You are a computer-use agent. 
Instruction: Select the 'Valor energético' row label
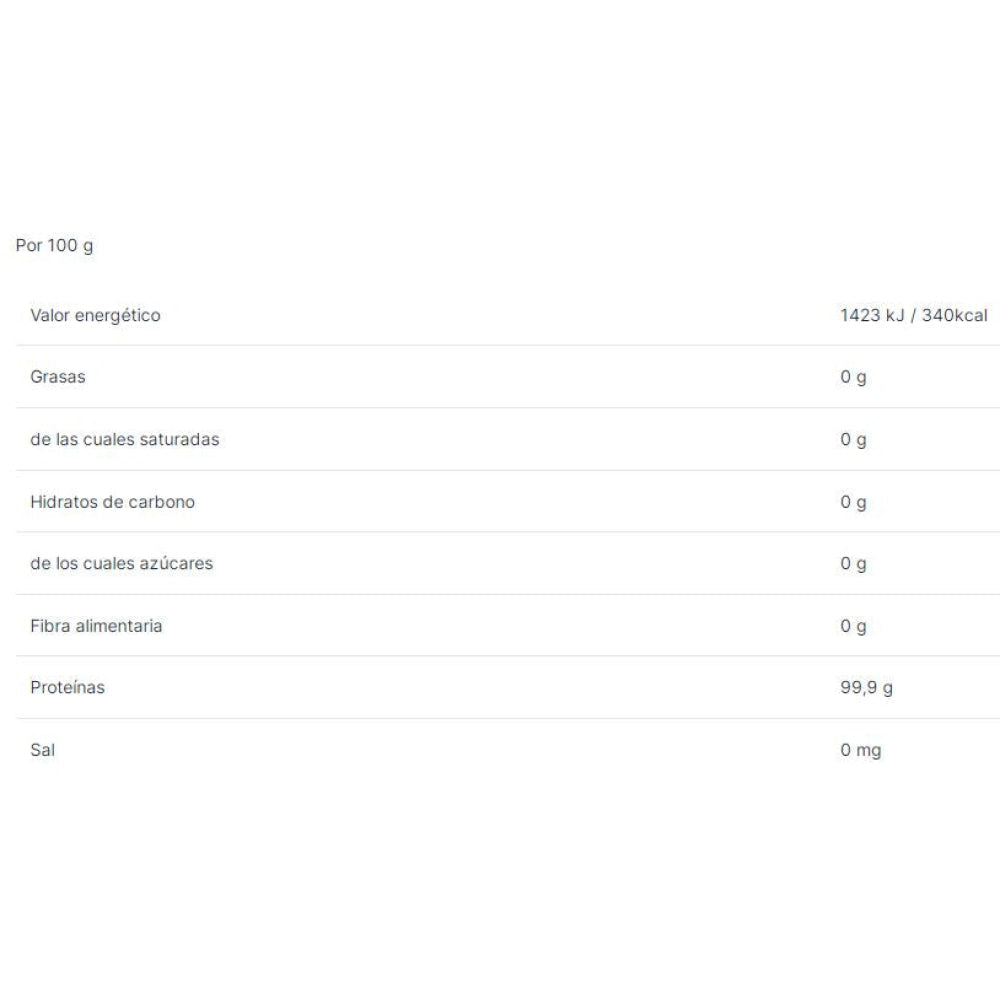point(95,316)
